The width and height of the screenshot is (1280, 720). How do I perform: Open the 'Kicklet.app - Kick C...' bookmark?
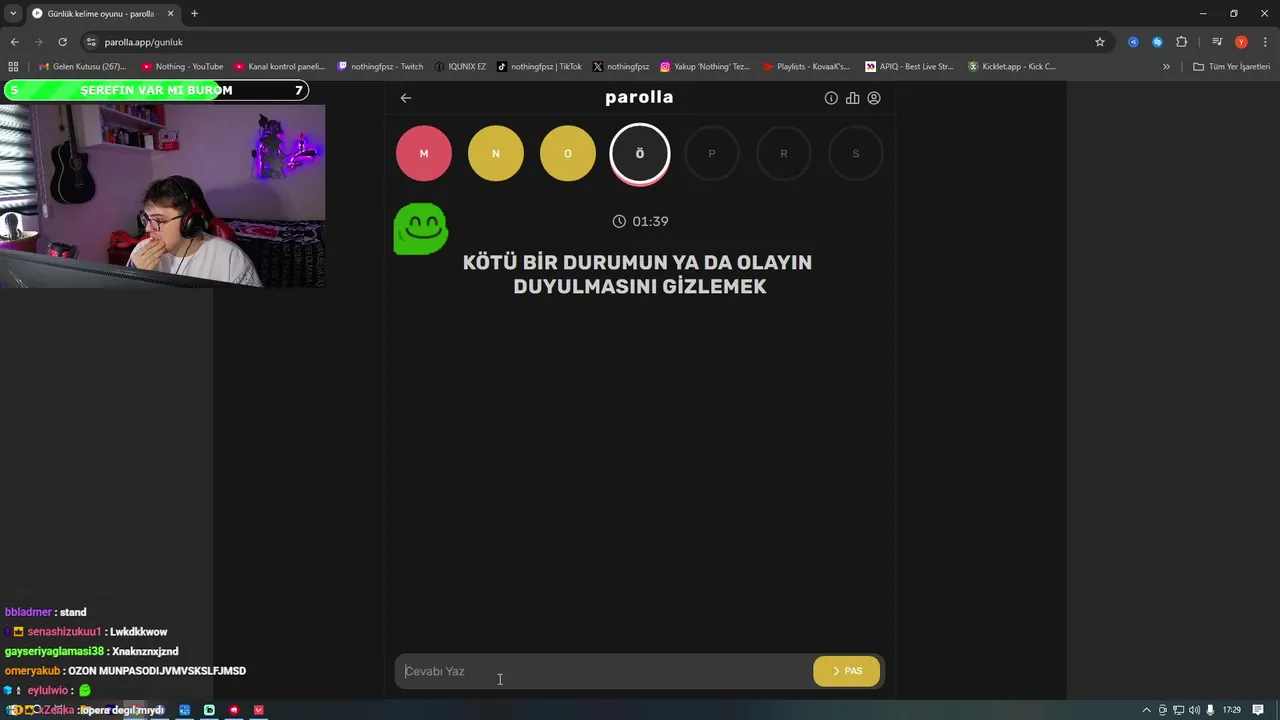point(1012,67)
